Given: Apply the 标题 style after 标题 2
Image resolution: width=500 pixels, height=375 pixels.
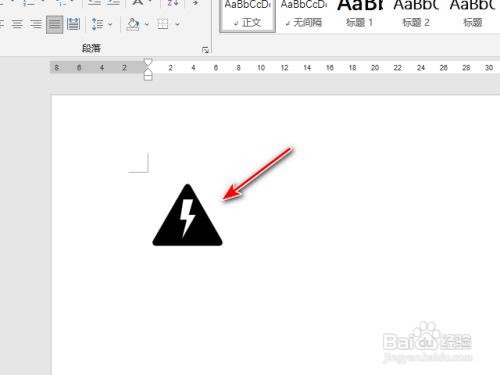Looking at the screenshot, I should click(472, 15).
